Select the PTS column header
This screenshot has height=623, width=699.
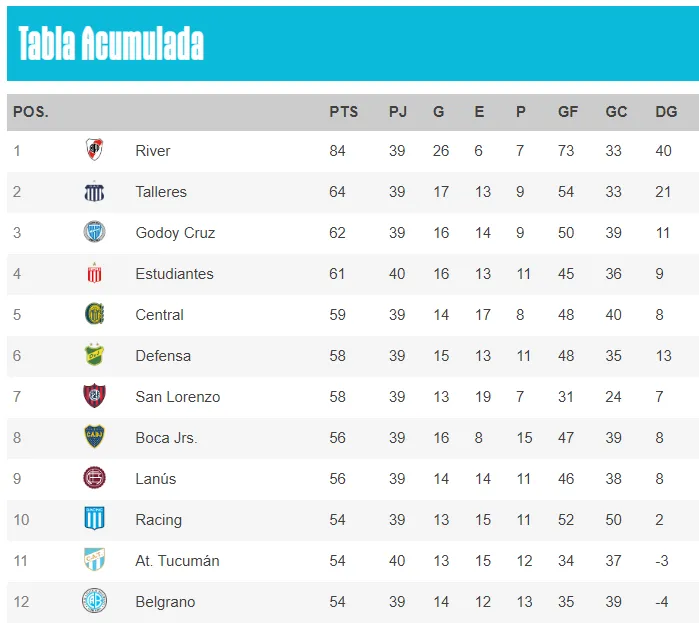click(343, 112)
